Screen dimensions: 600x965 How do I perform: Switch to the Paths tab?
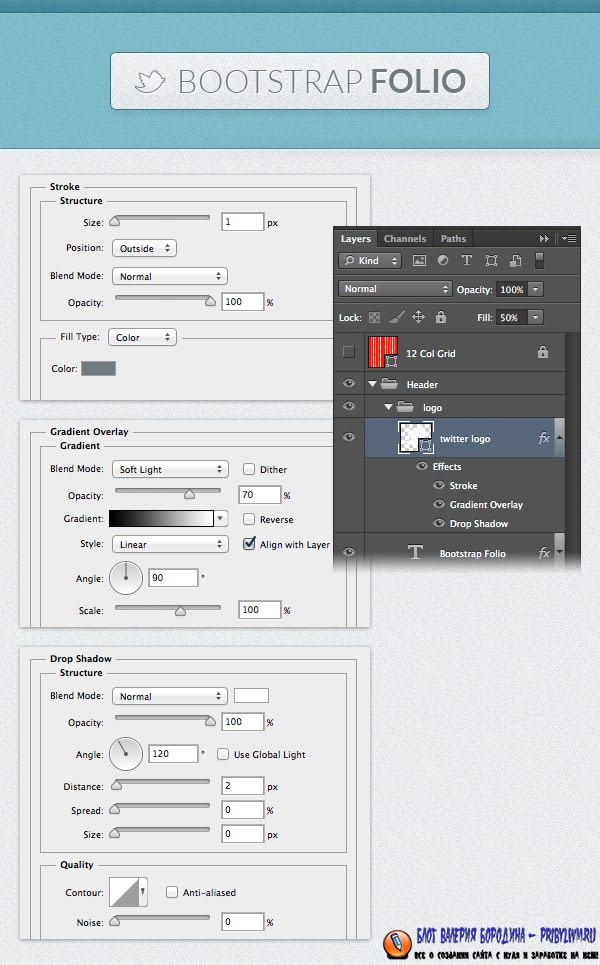(x=453, y=238)
